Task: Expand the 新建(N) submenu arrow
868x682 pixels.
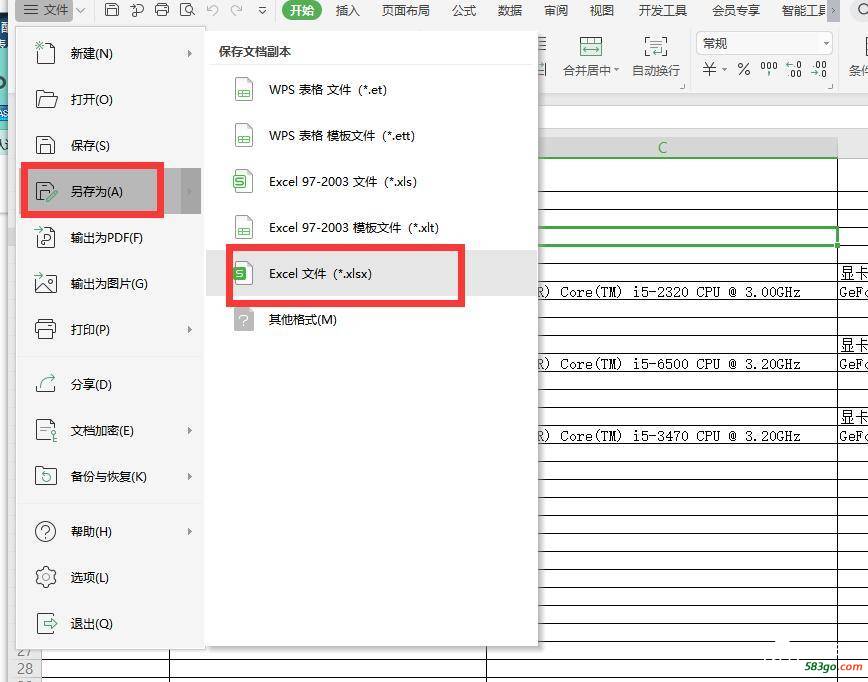Action: tap(189, 54)
